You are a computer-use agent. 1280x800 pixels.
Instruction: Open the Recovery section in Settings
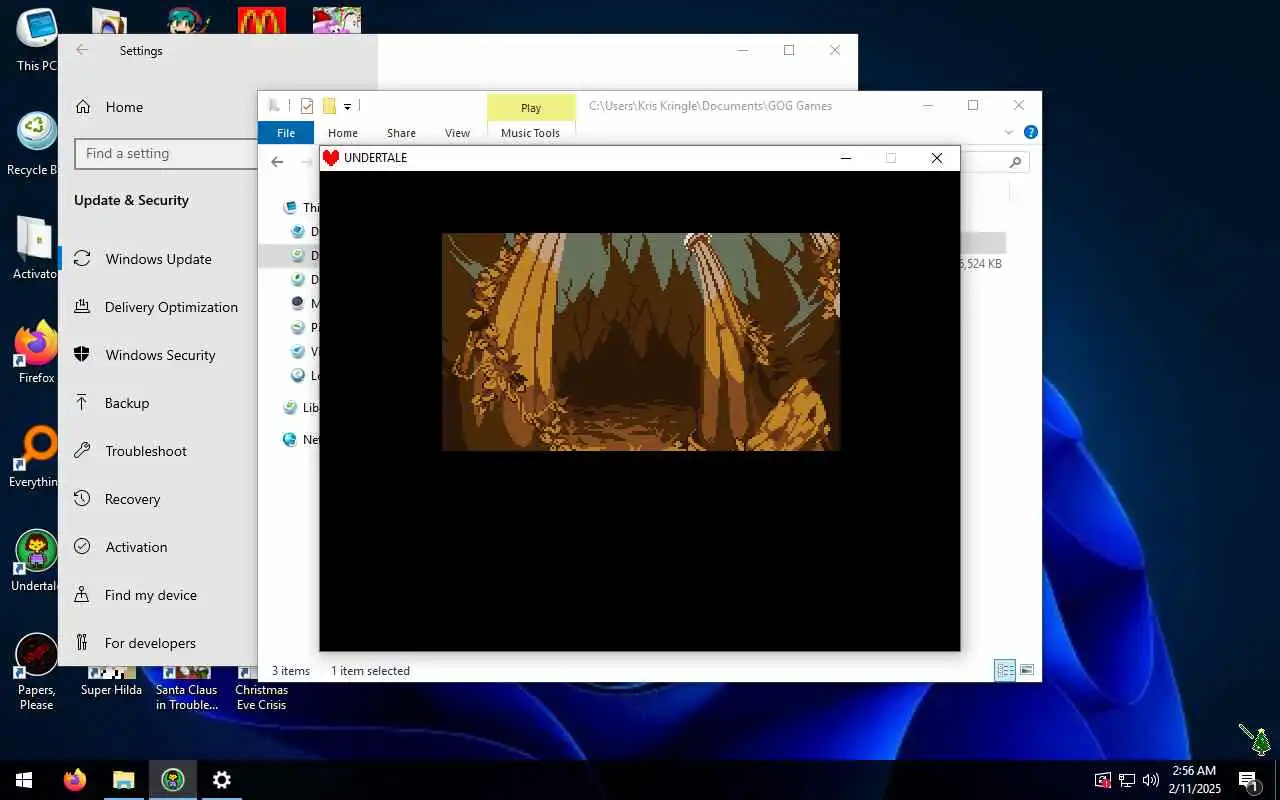132,499
